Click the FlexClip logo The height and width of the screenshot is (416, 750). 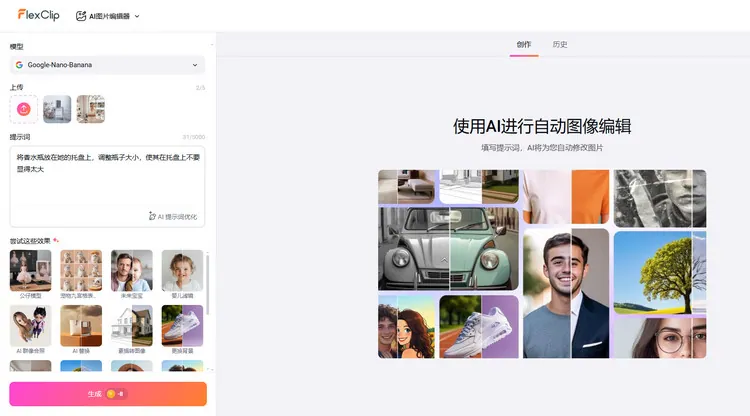coord(38,15)
